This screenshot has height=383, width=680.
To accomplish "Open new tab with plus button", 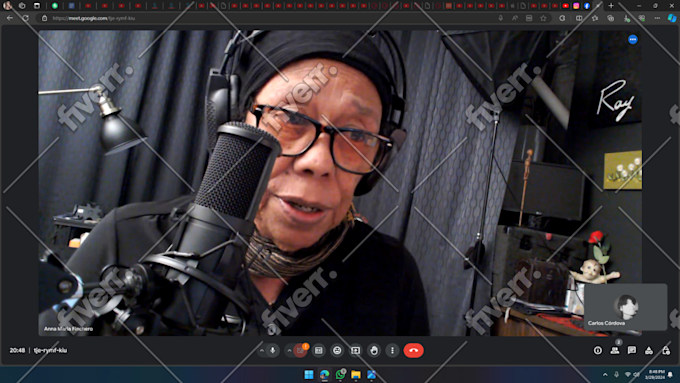I will [611, 6].
